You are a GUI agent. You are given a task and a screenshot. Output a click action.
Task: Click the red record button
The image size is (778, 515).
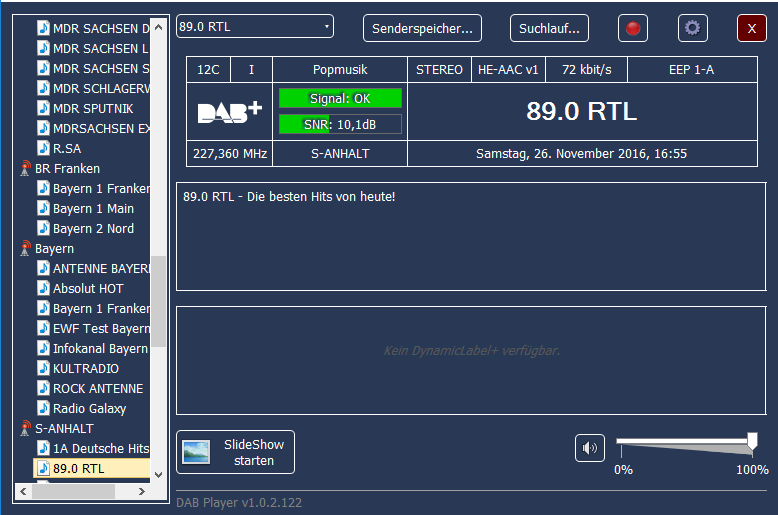click(x=632, y=28)
